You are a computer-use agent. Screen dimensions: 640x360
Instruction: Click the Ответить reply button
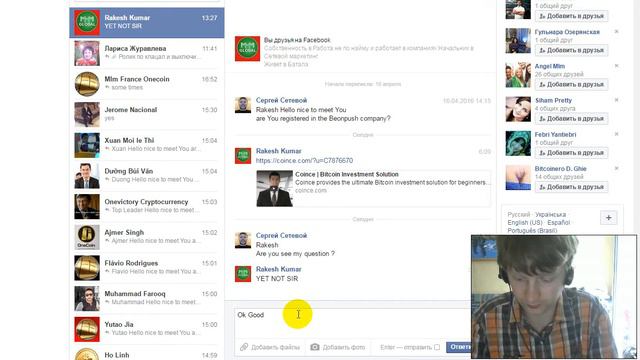tap(458, 347)
